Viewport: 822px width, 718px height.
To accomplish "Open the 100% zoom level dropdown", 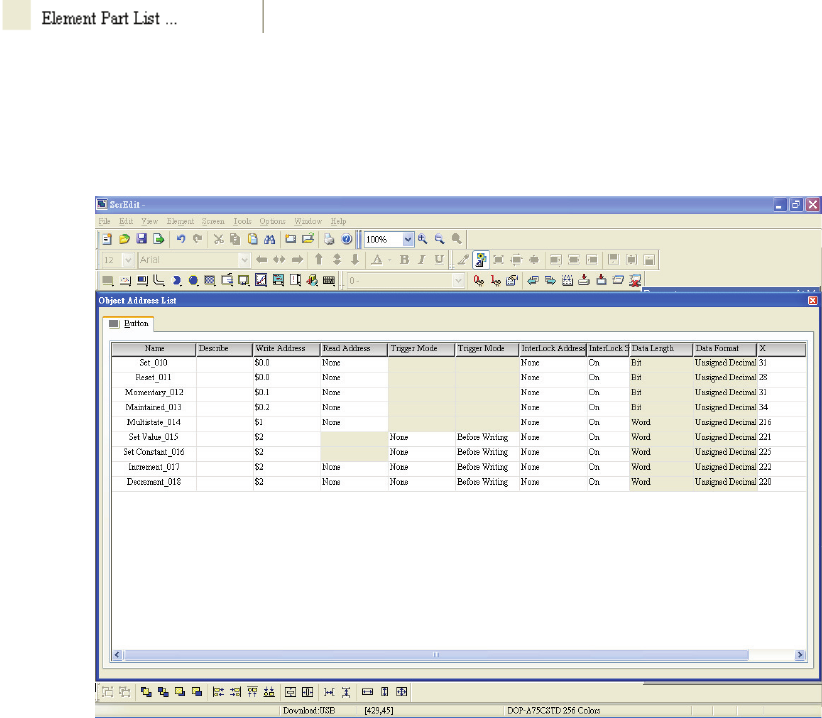I will pos(407,240).
